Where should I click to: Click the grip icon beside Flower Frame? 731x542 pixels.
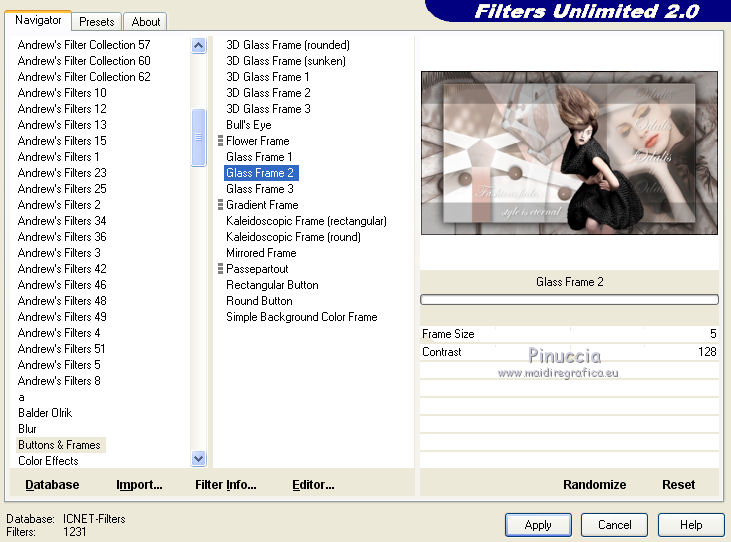coord(221,141)
